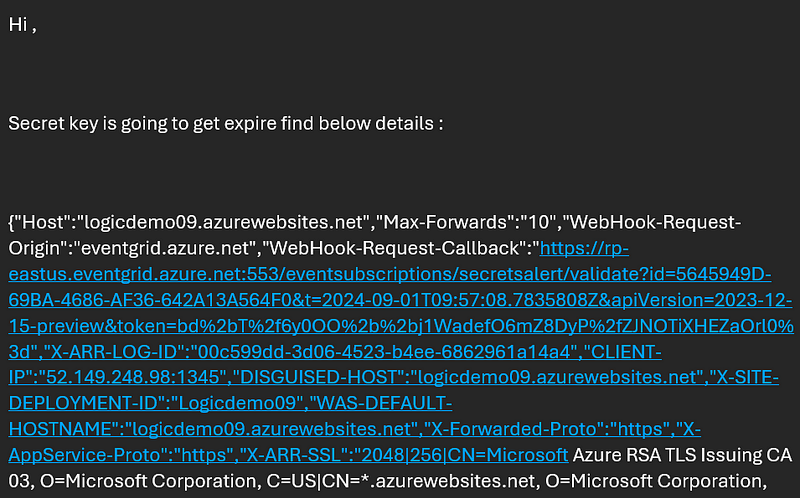Open the https://rp- callback link start

click(584, 248)
